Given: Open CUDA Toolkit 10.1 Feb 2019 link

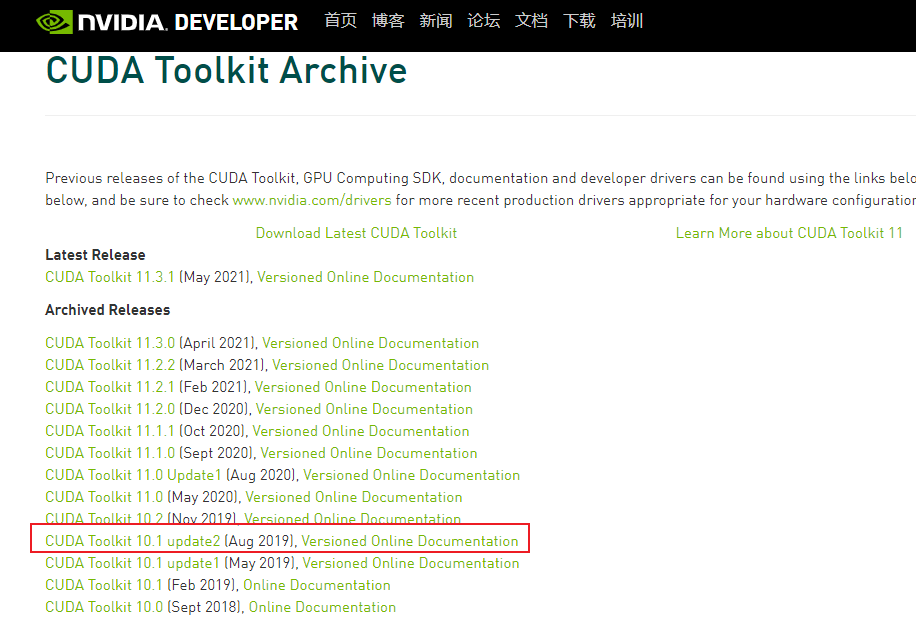Looking at the screenshot, I should click(104, 585).
